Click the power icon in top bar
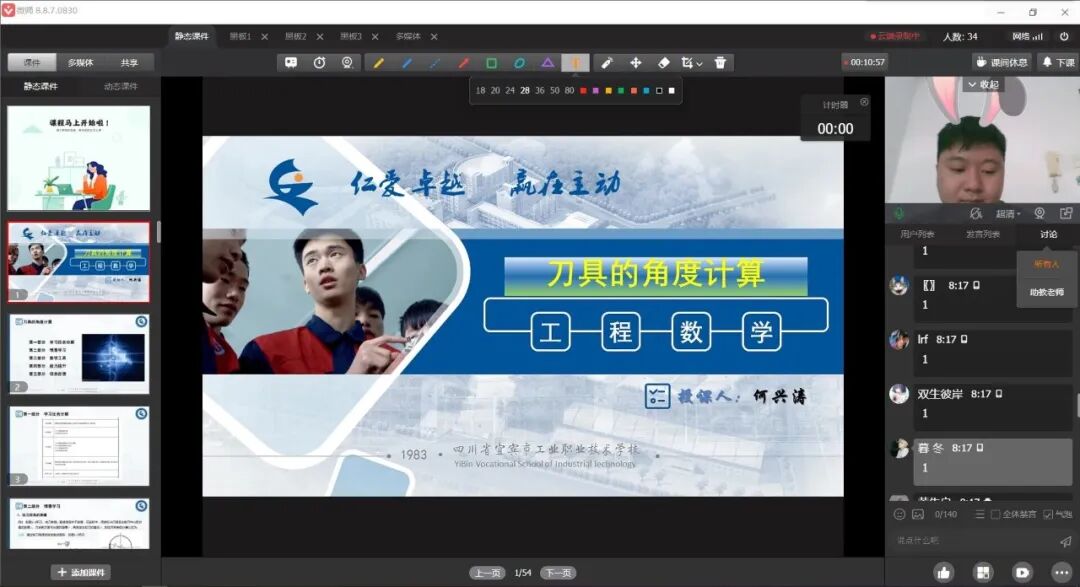Screen dimensions: 1080x587 tap(1064, 36)
